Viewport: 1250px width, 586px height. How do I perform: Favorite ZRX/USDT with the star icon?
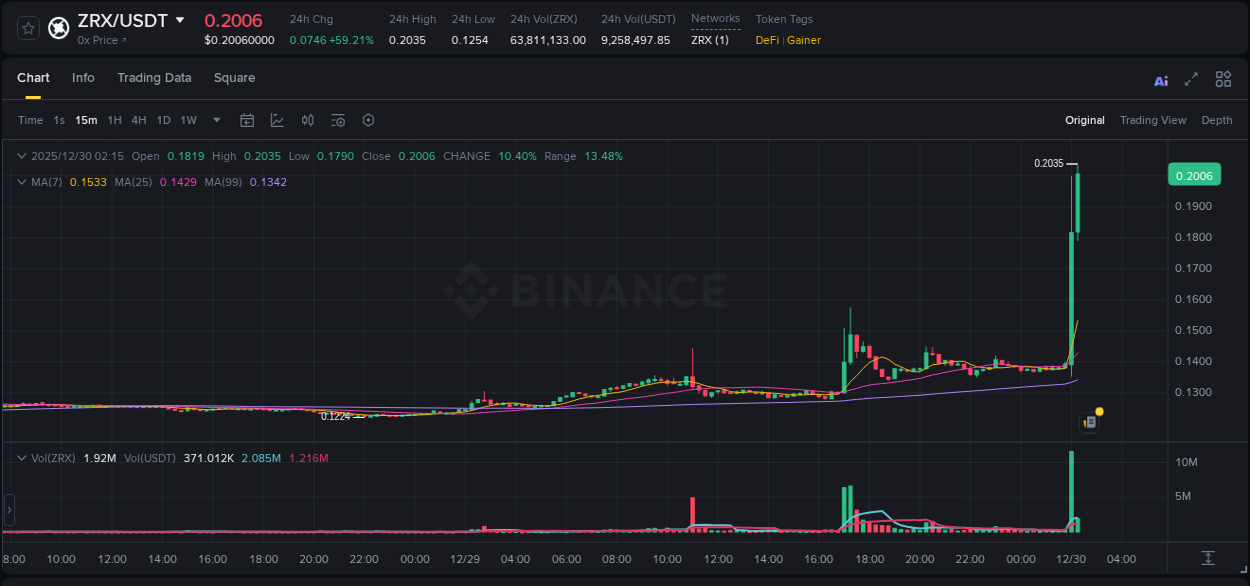(x=28, y=28)
